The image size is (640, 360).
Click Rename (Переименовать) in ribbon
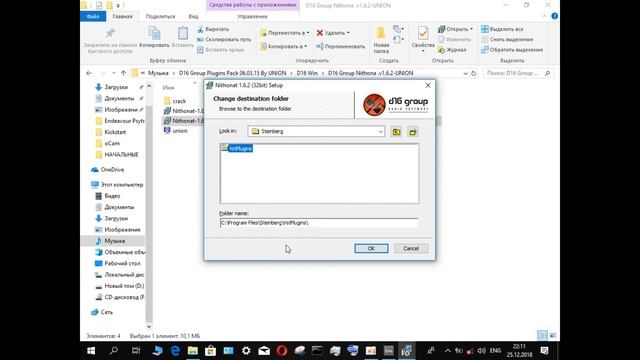tap(340, 46)
